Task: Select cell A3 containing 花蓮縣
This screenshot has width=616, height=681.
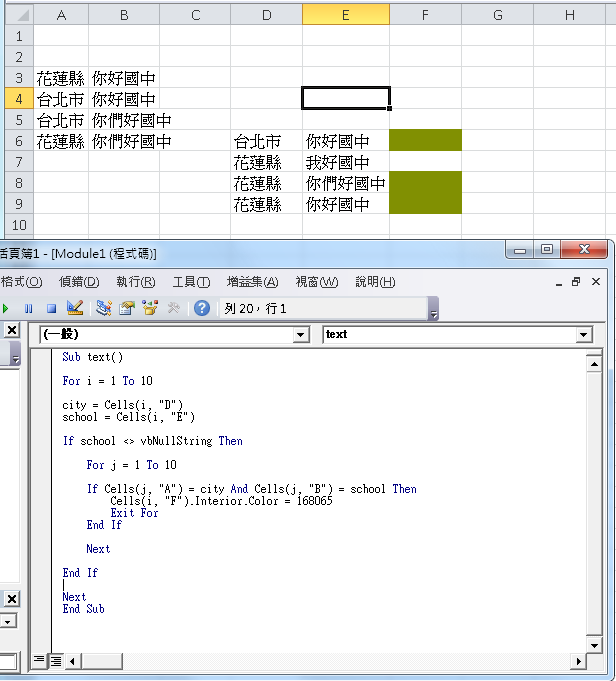Action: (61, 78)
